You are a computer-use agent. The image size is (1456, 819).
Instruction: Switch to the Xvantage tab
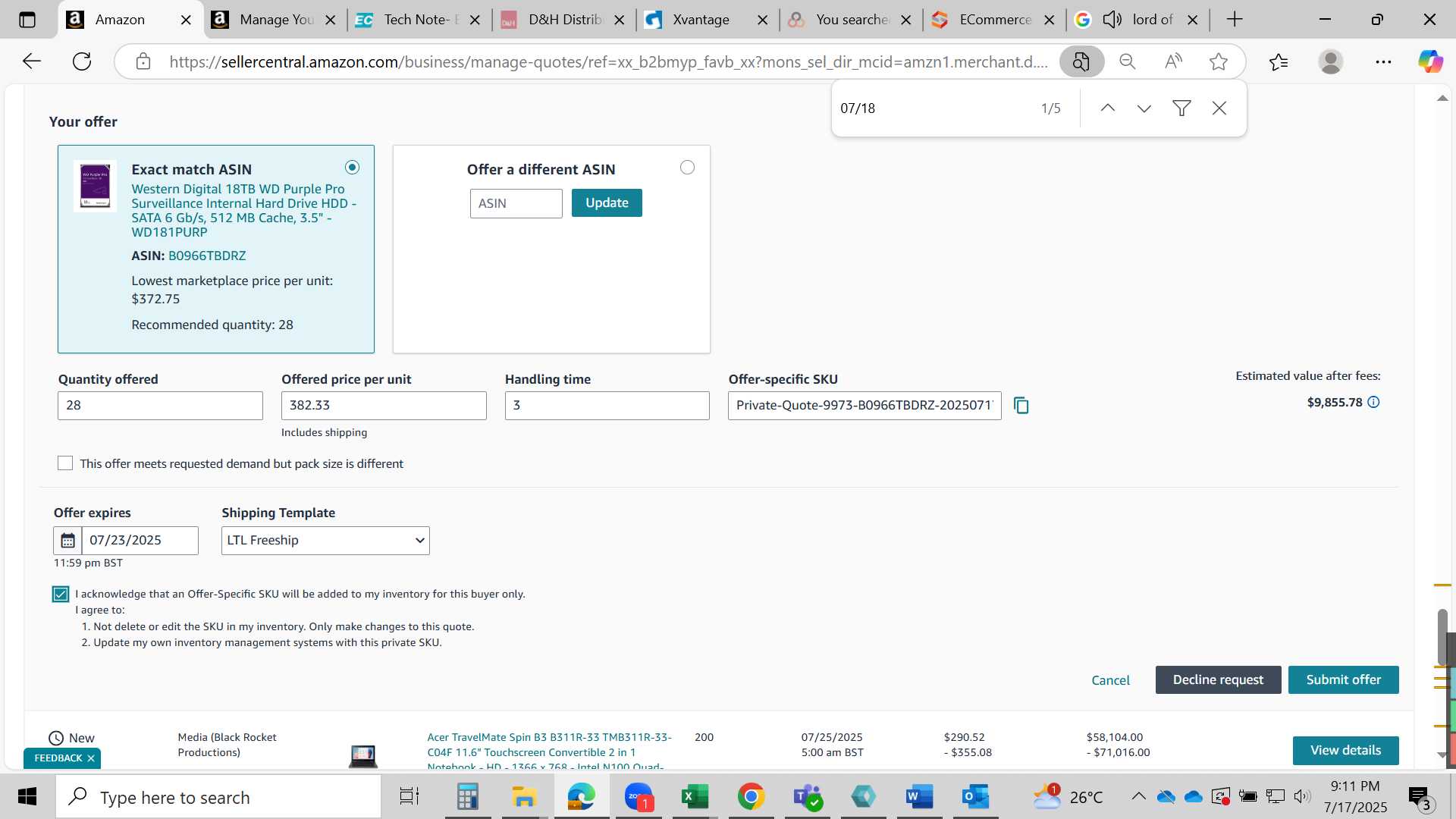coord(701,20)
